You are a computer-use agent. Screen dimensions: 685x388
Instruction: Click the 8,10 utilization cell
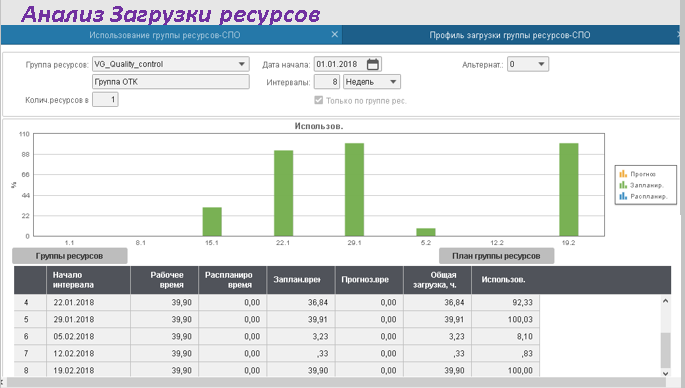[x=505, y=336]
